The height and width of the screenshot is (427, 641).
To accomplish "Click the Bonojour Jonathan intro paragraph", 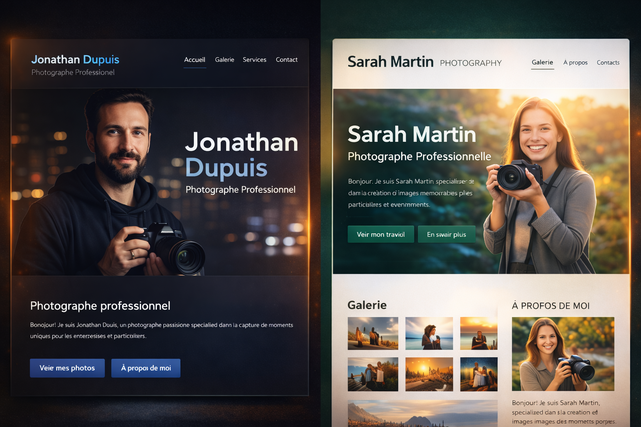I will [161, 331].
